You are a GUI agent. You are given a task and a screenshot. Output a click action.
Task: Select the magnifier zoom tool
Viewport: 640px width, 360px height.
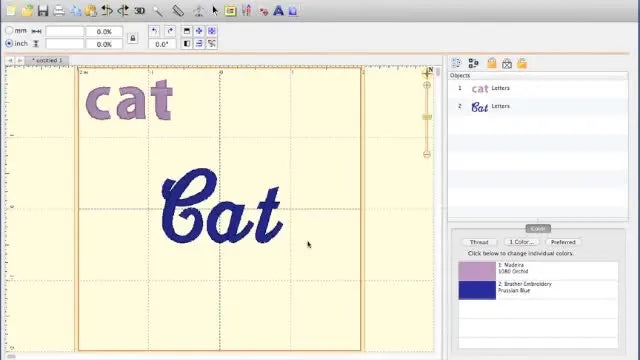coord(158,11)
